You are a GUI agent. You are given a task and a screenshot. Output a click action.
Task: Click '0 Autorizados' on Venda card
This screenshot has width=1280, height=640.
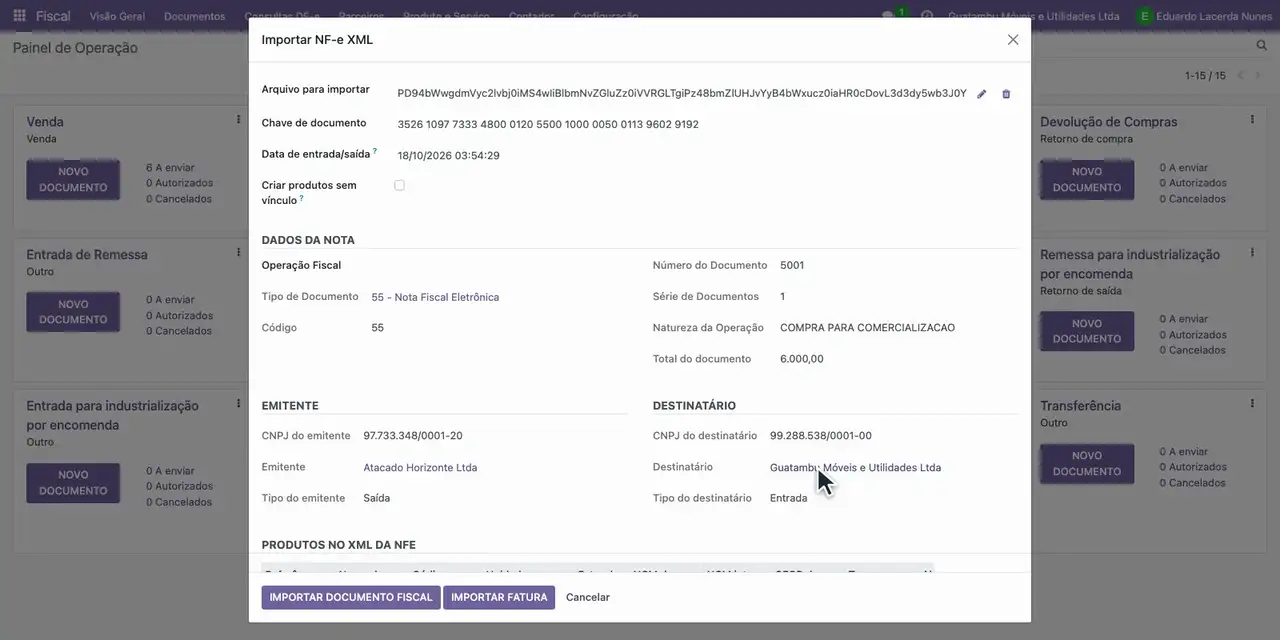(x=180, y=183)
